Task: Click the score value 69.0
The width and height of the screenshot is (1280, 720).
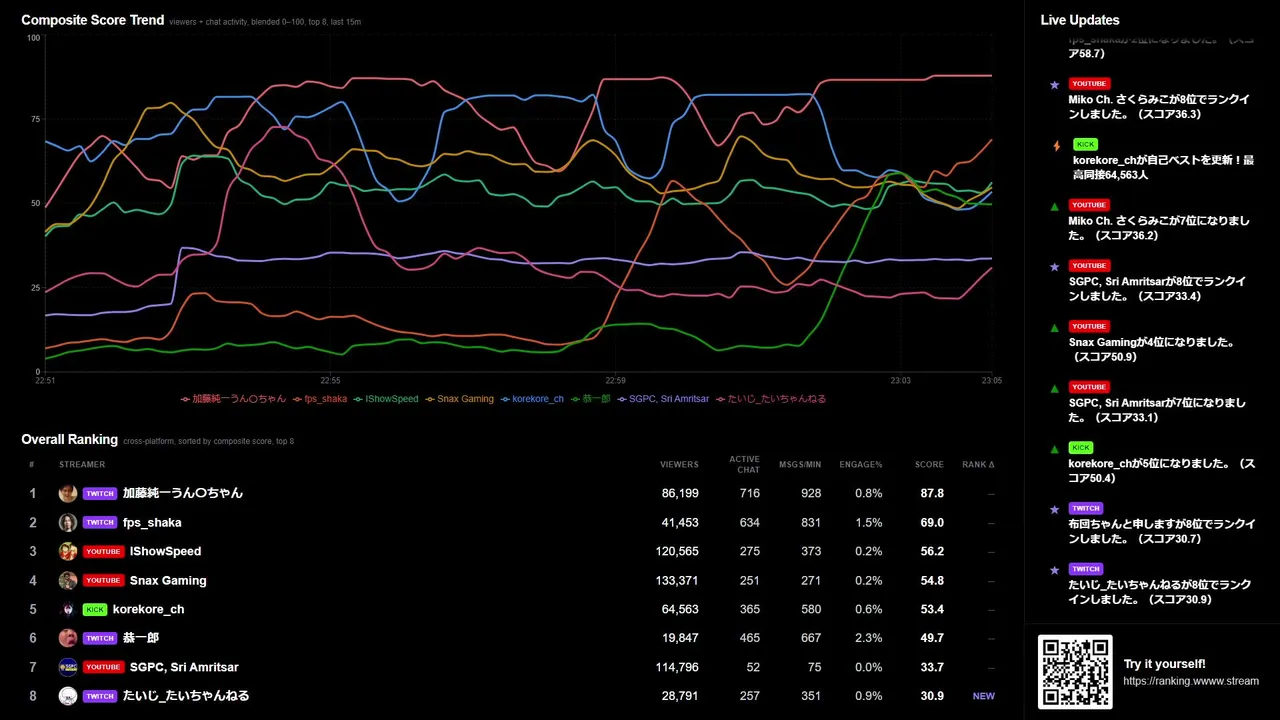Action: [x=932, y=522]
